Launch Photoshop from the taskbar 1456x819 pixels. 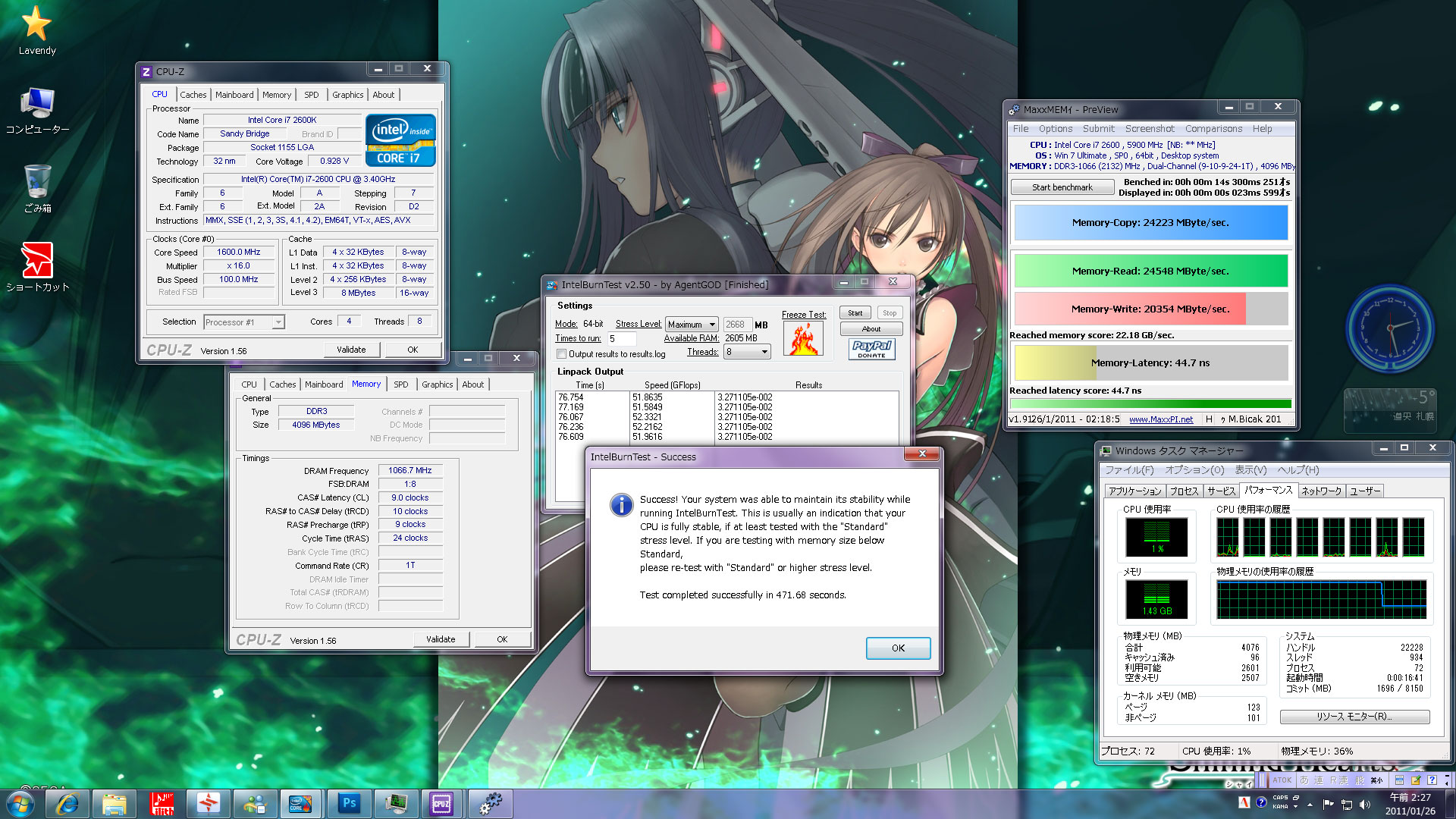349,804
